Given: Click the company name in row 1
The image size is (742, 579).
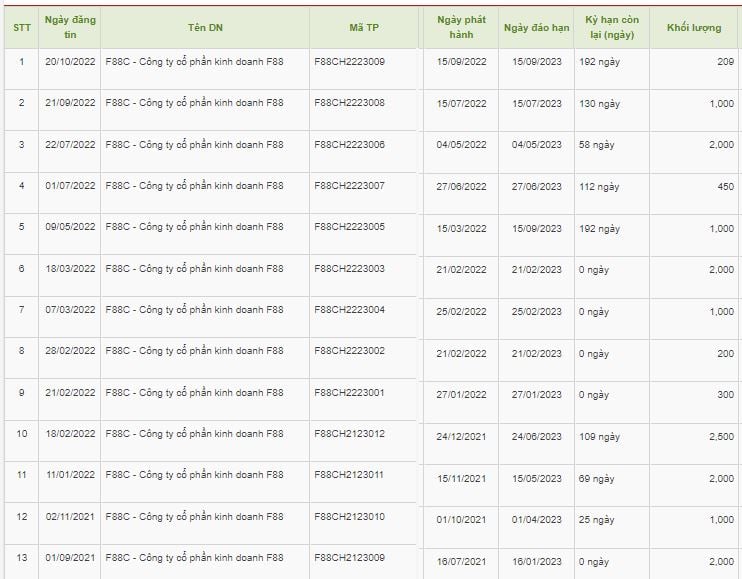Looking at the screenshot, I should tap(194, 62).
